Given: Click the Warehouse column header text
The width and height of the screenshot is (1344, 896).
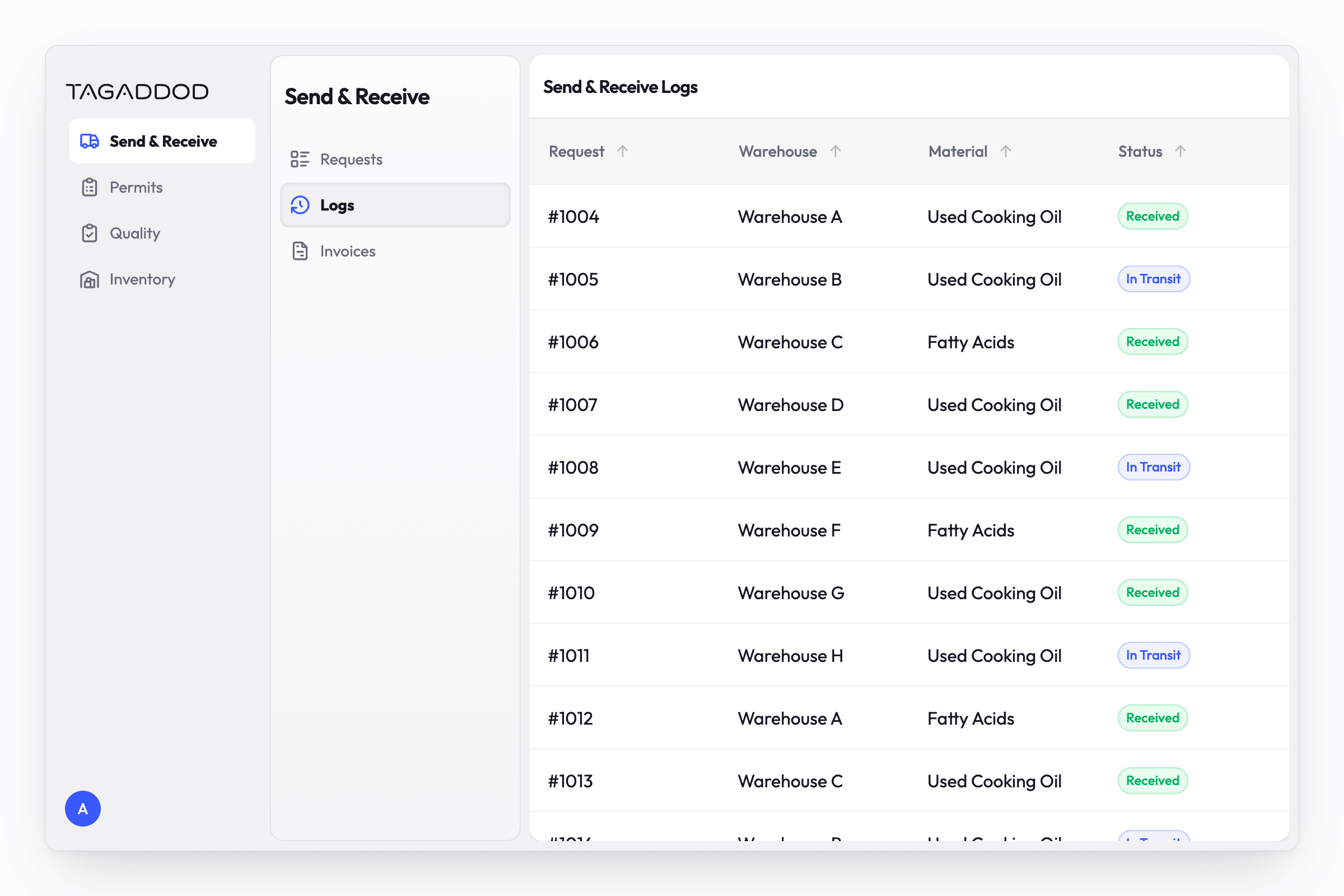Looking at the screenshot, I should 778,151.
